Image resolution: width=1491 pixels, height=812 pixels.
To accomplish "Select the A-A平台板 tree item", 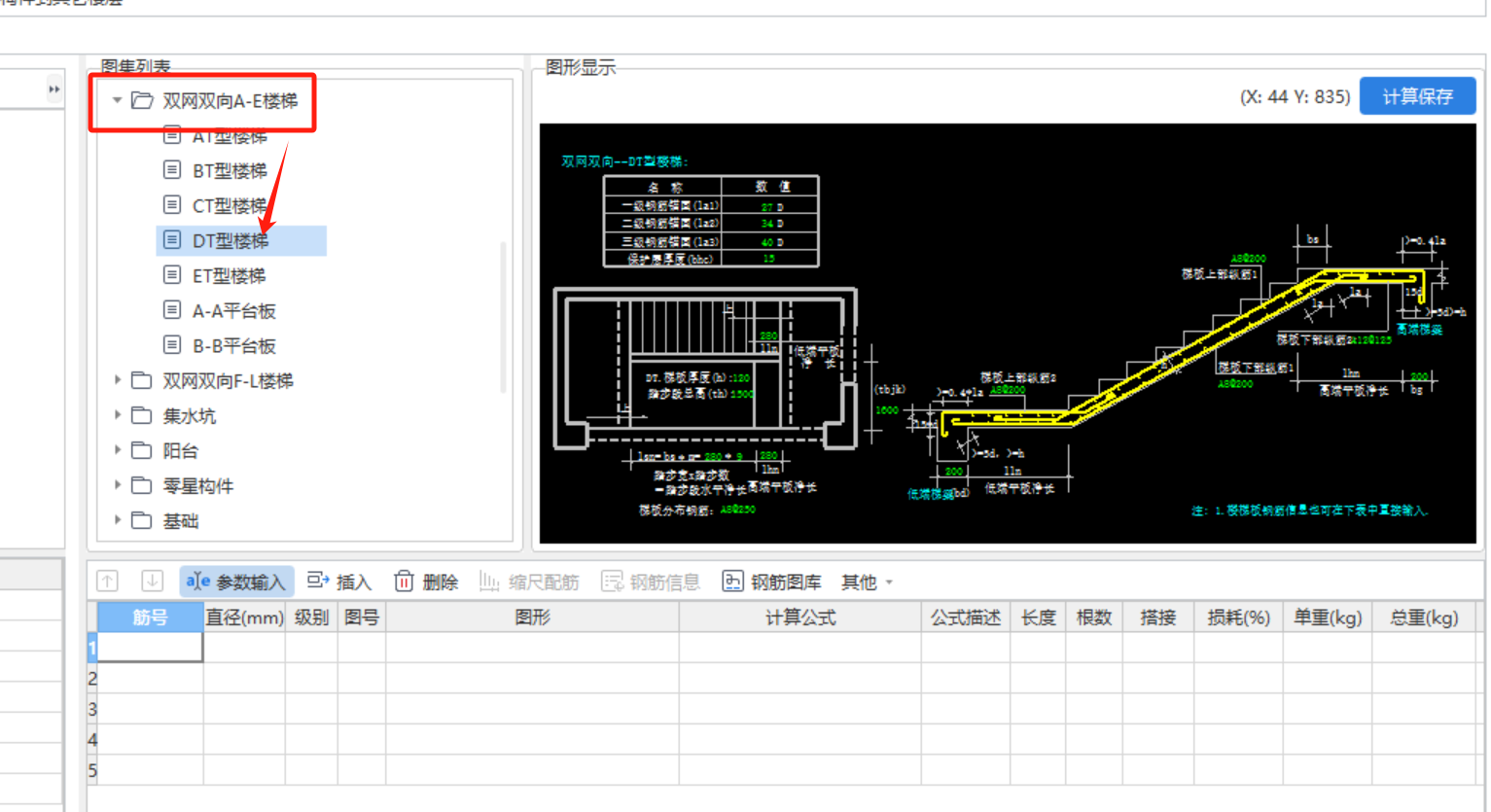I will [234, 311].
